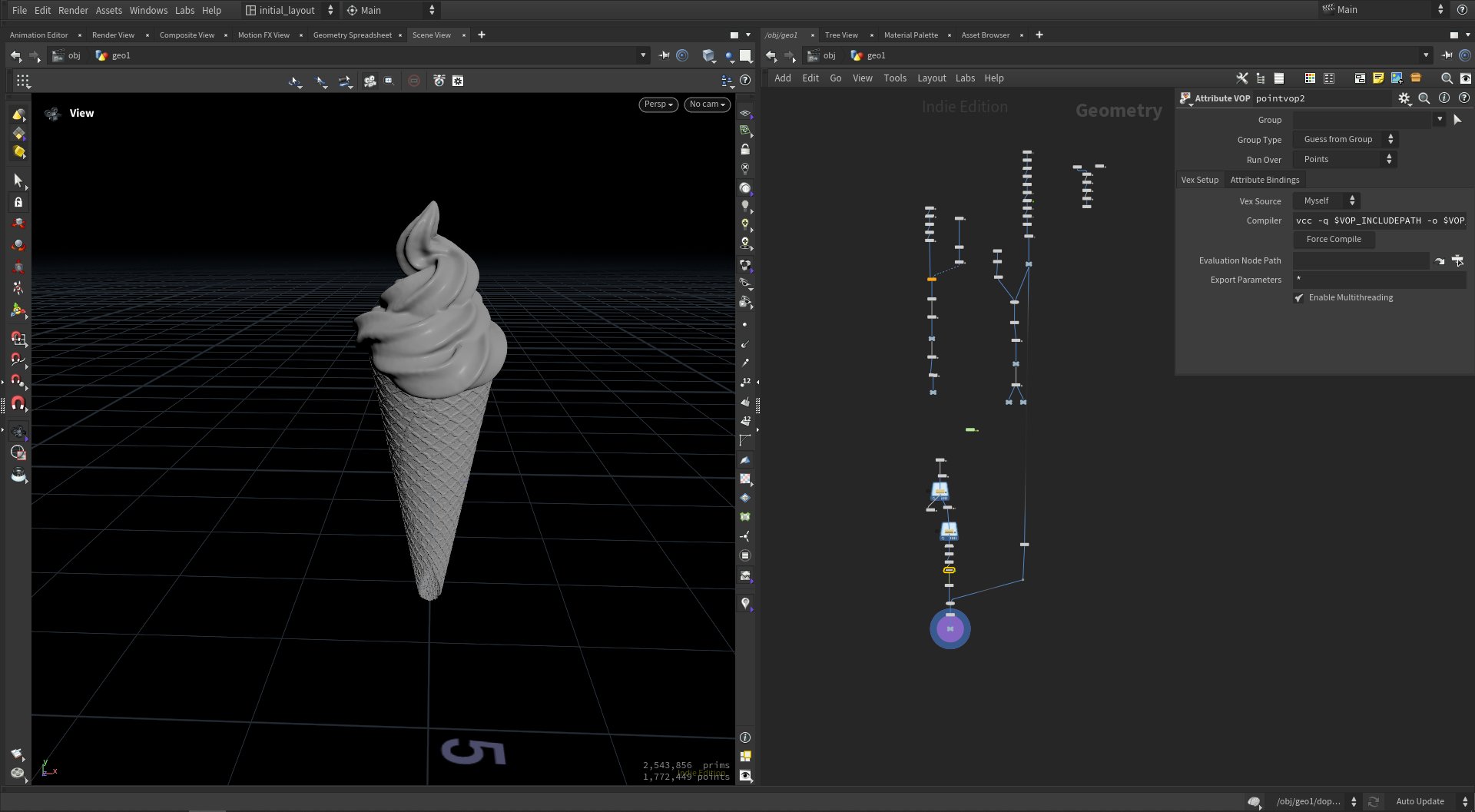The image size is (1475, 812).
Task: Open the network editor search magnifier icon
Action: tap(1447, 78)
